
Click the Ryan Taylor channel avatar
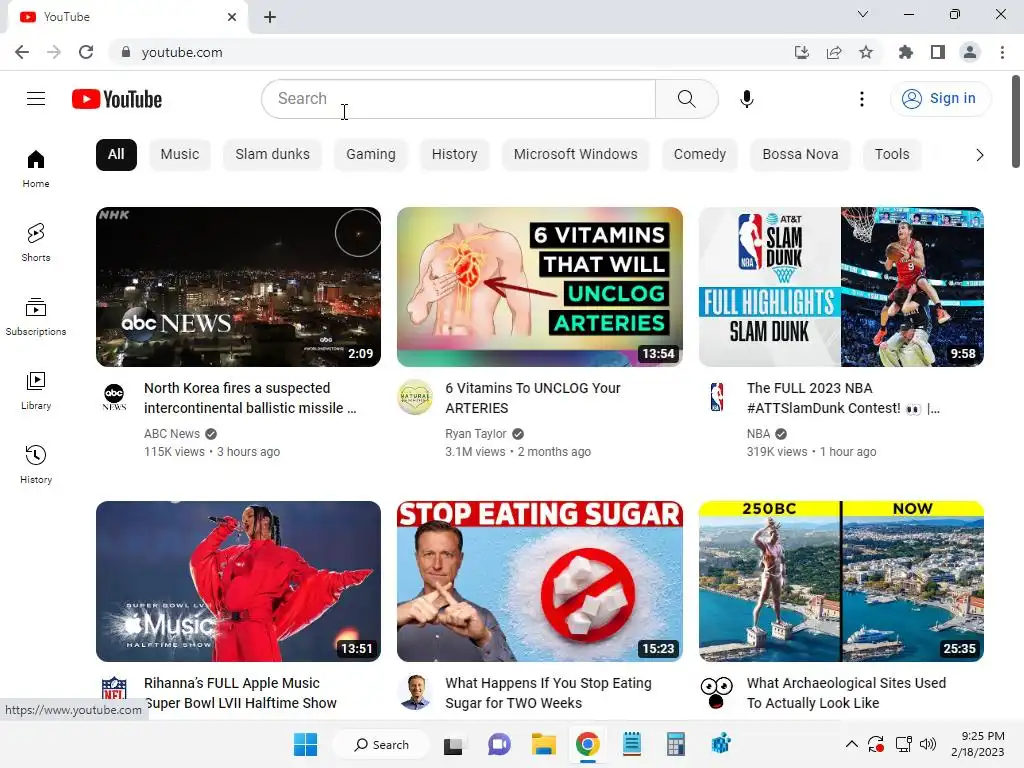pos(415,397)
